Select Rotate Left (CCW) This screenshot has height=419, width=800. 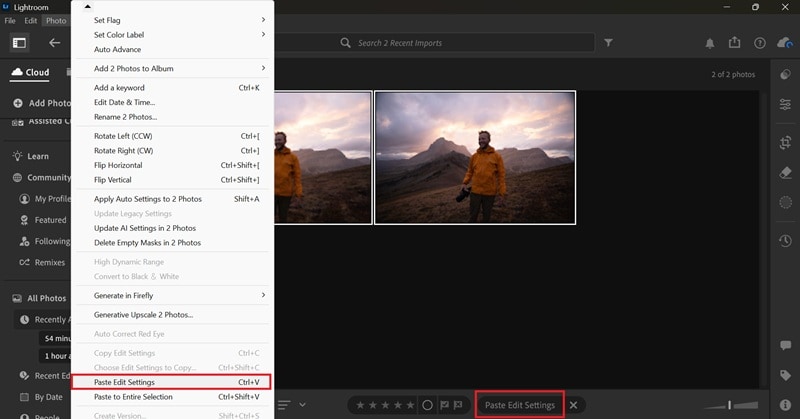(x=171, y=136)
